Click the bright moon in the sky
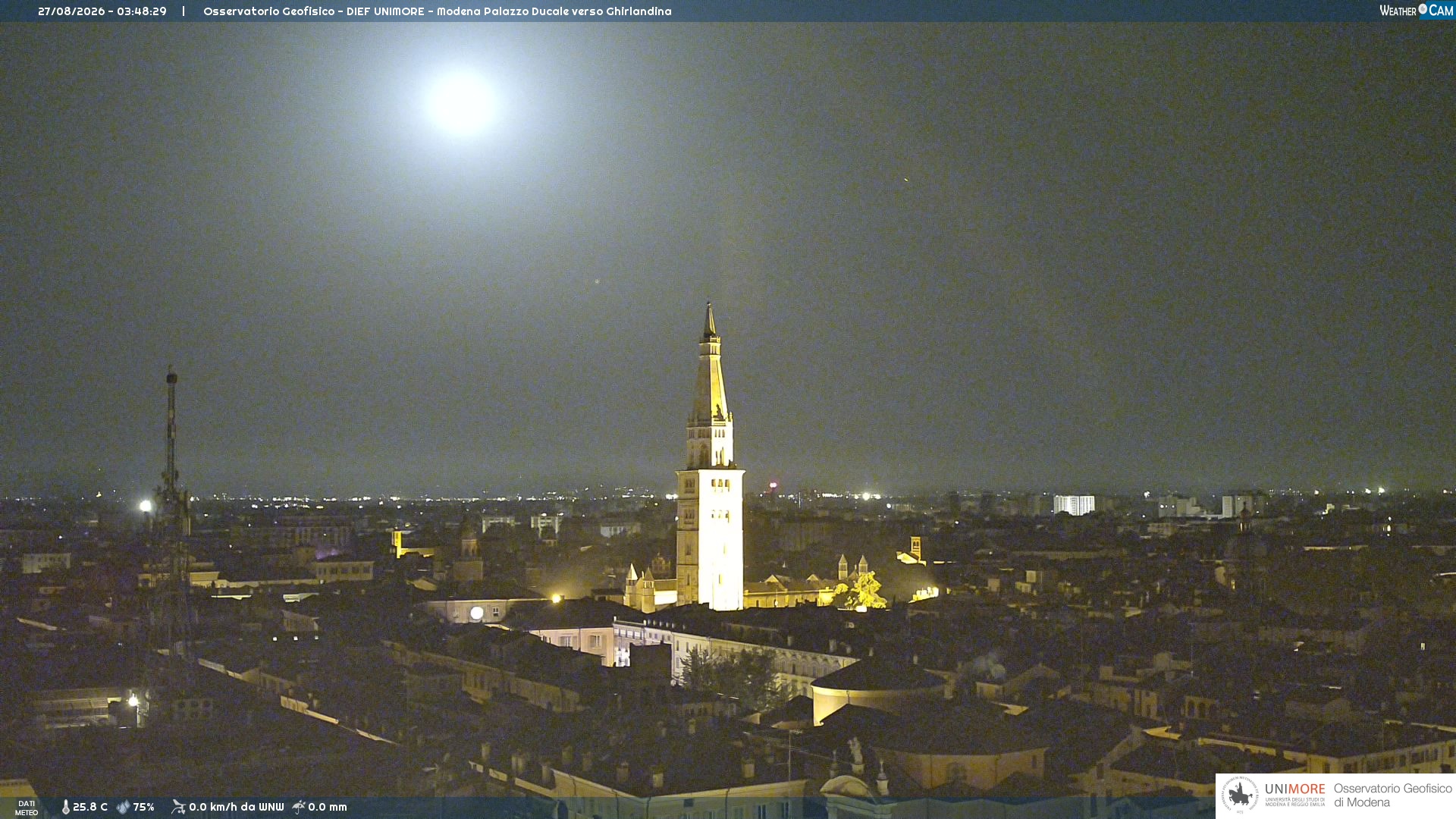 [461, 104]
